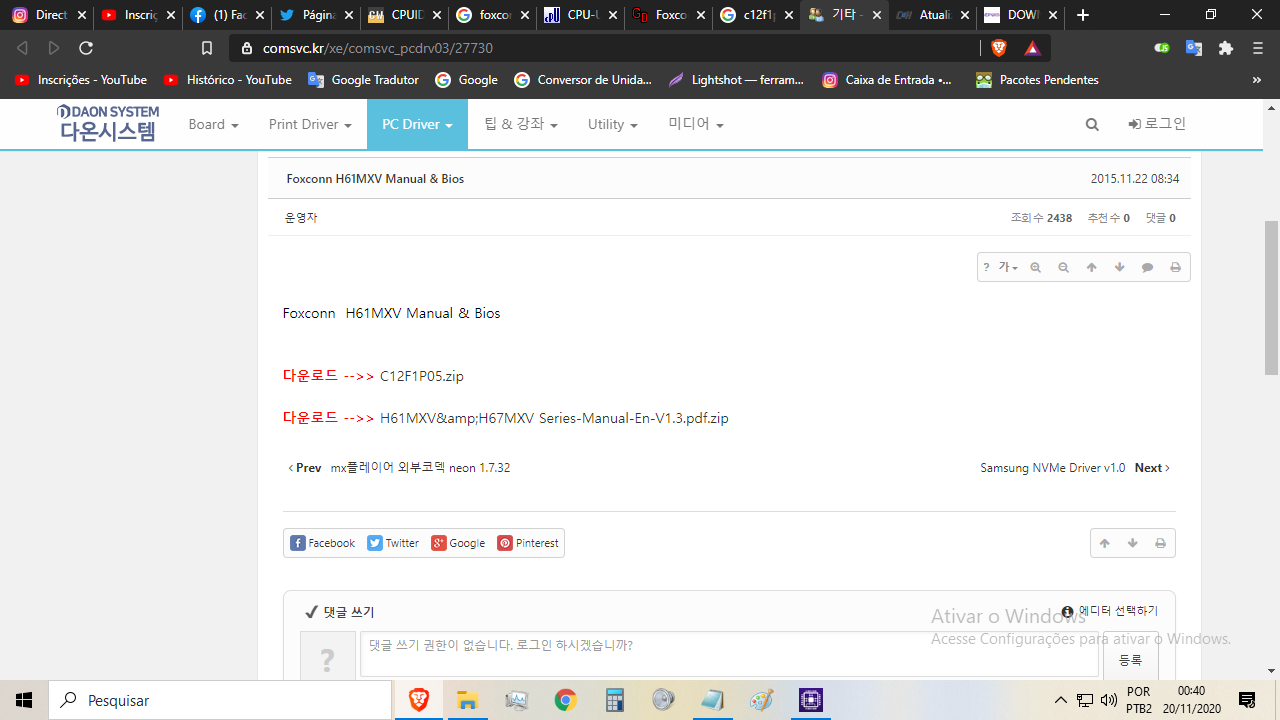Open the extensions puzzle icon

coord(1226,48)
